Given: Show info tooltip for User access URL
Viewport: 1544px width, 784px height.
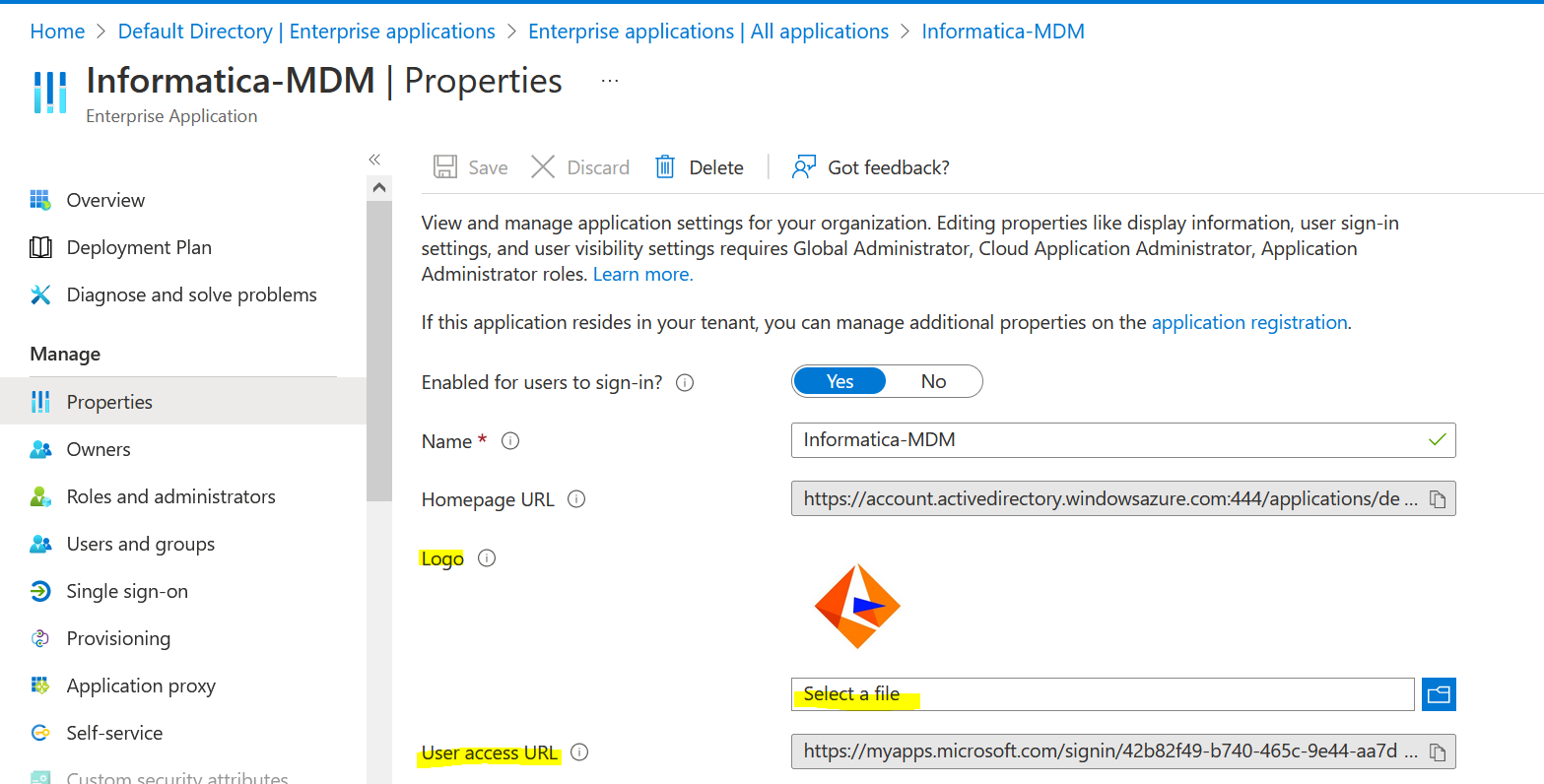Looking at the screenshot, I should 579,752.
